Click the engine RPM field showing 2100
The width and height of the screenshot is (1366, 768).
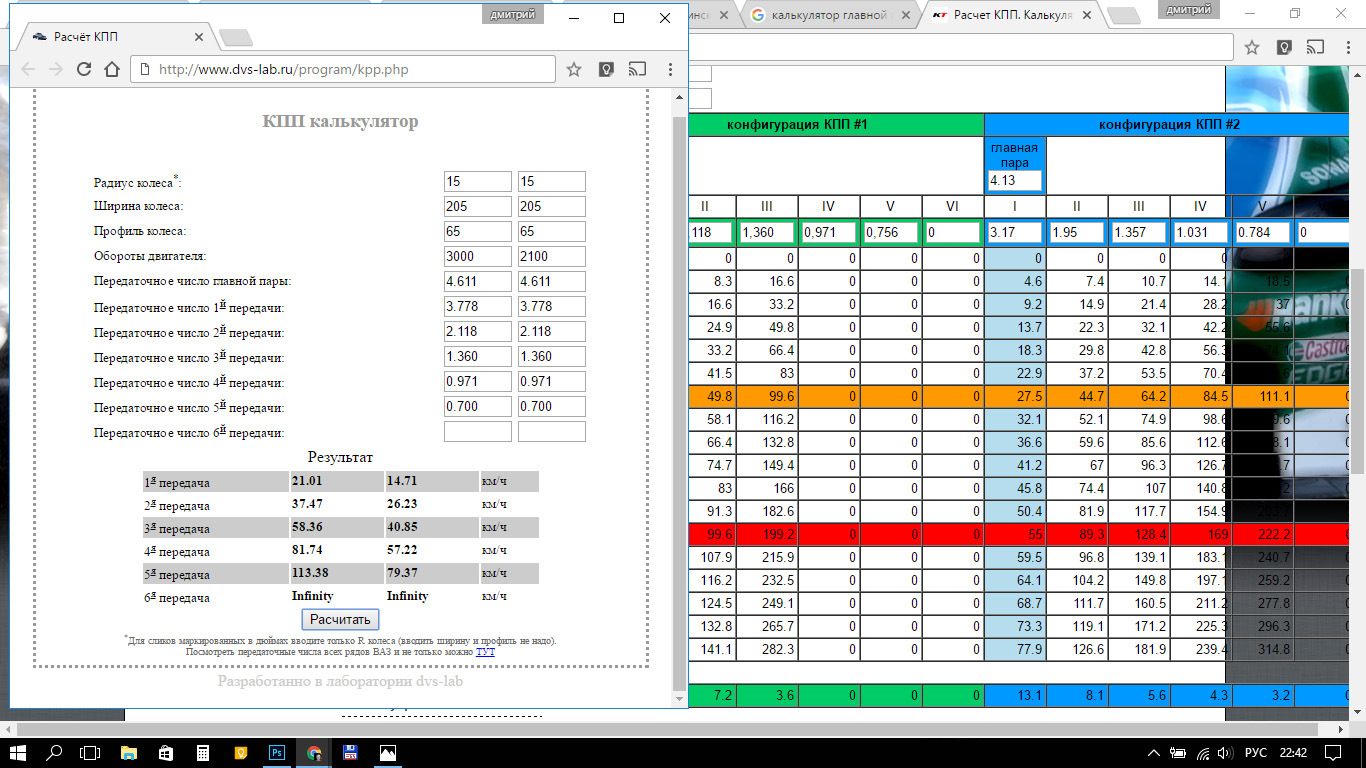point(551,256)
